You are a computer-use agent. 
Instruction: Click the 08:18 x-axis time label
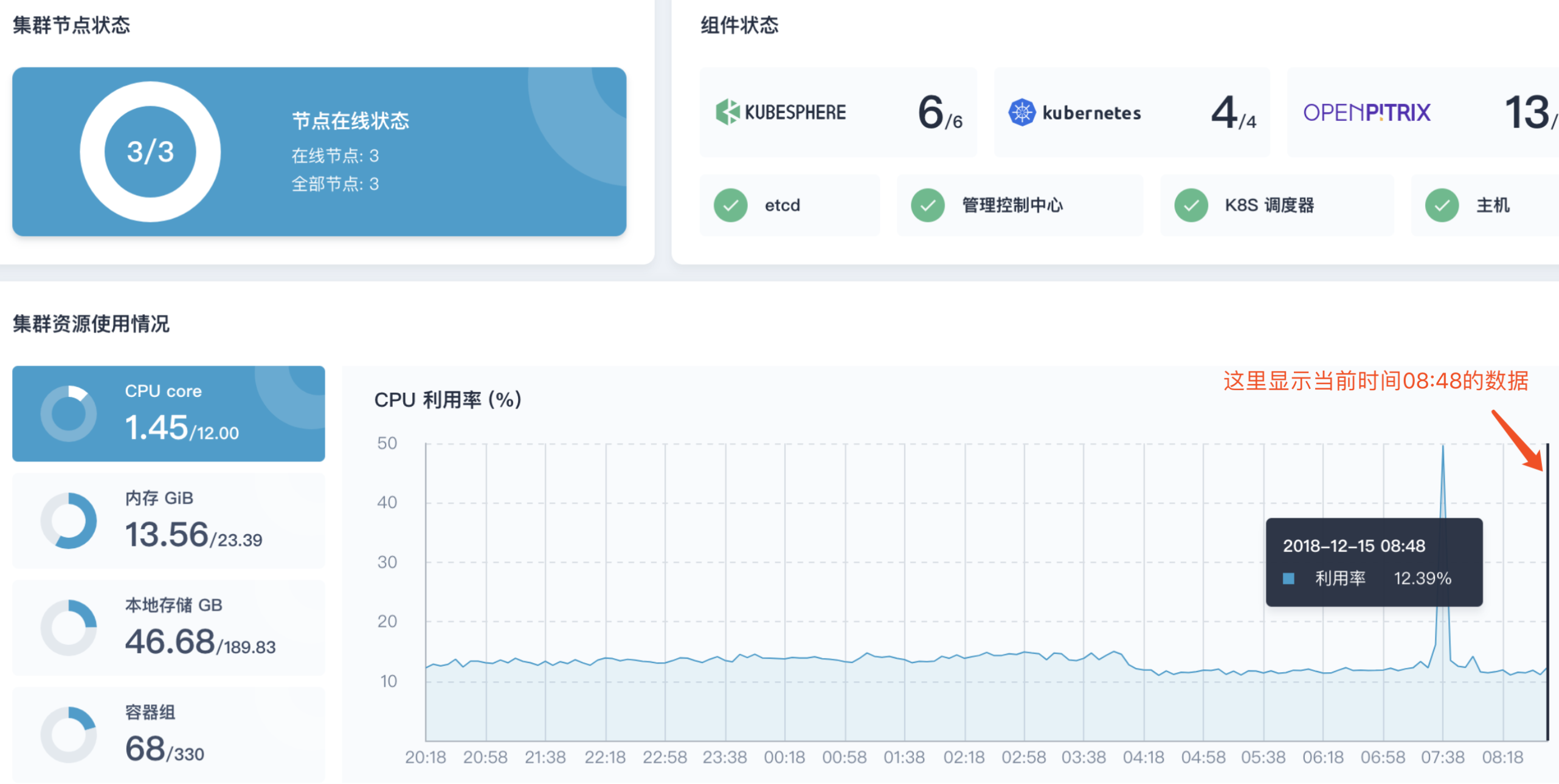point(1502,757)
